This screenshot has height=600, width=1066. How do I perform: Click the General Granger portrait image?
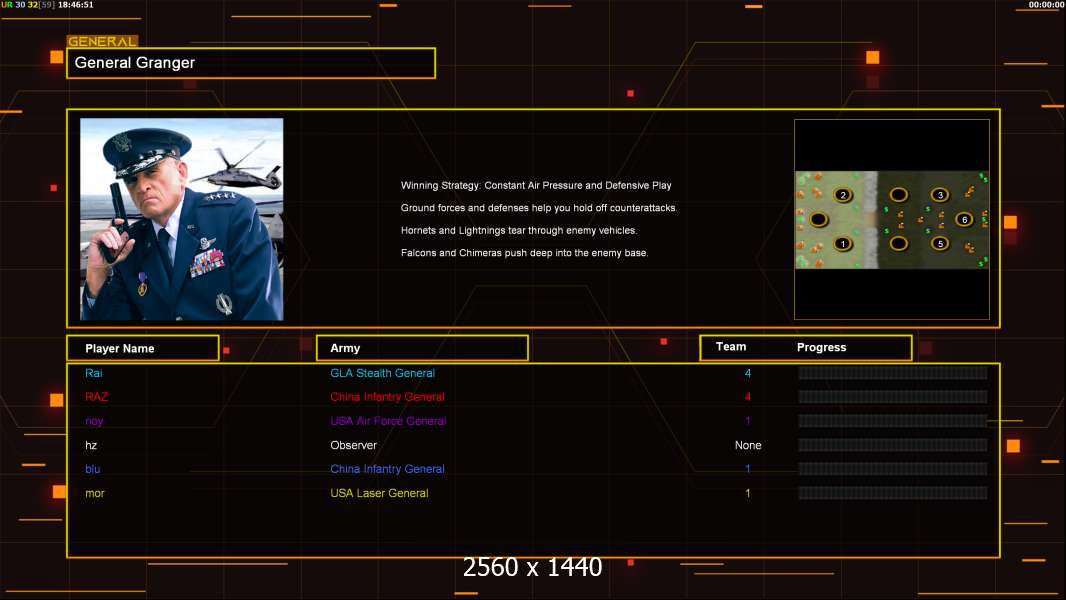[182, 219]
